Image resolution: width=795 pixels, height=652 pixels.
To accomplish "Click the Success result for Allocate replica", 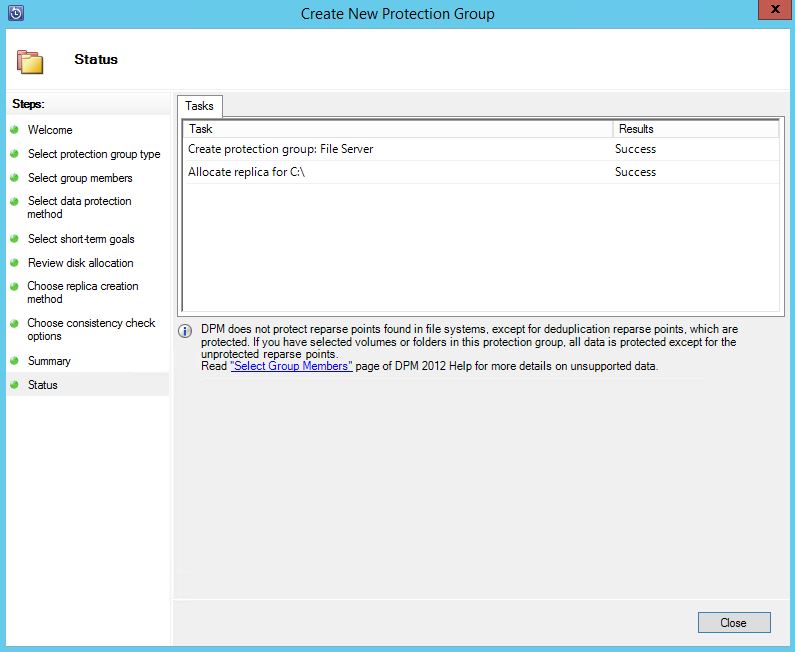I will tap(635, 172).
